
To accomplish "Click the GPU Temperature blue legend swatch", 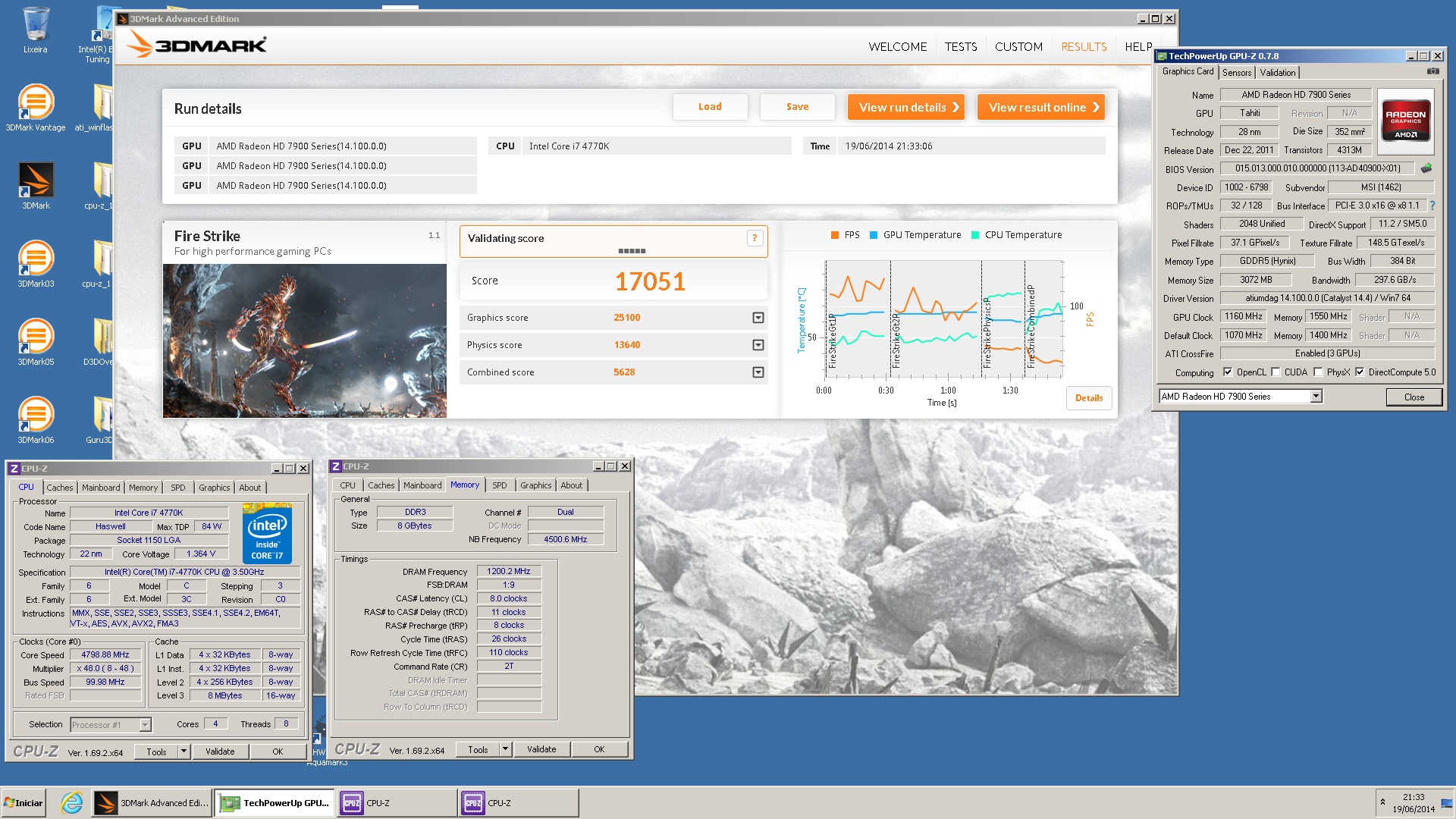I will pyautogui.click(x=874, y=235).
